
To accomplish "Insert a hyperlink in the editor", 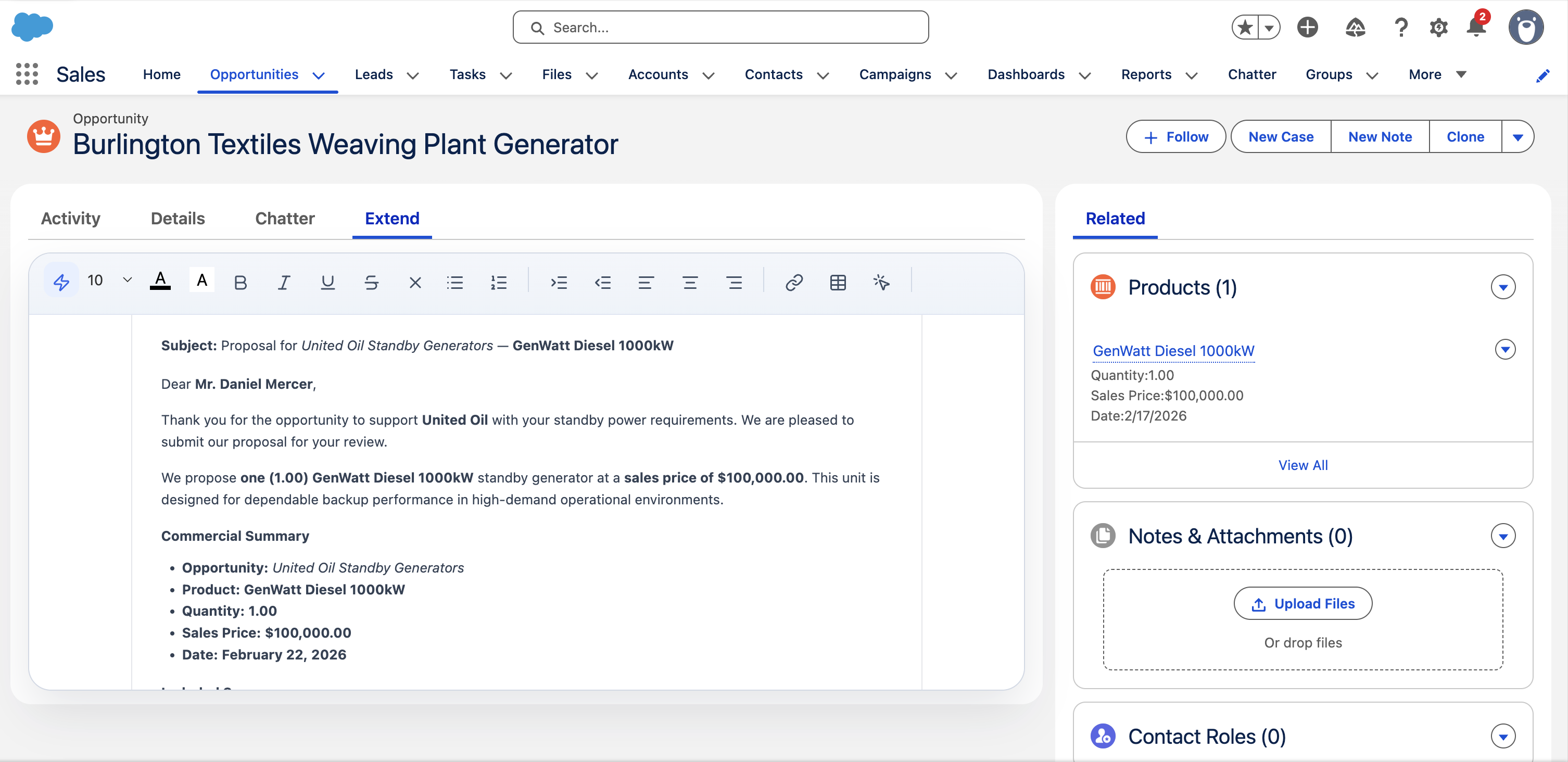I will [x=794, y=282].
